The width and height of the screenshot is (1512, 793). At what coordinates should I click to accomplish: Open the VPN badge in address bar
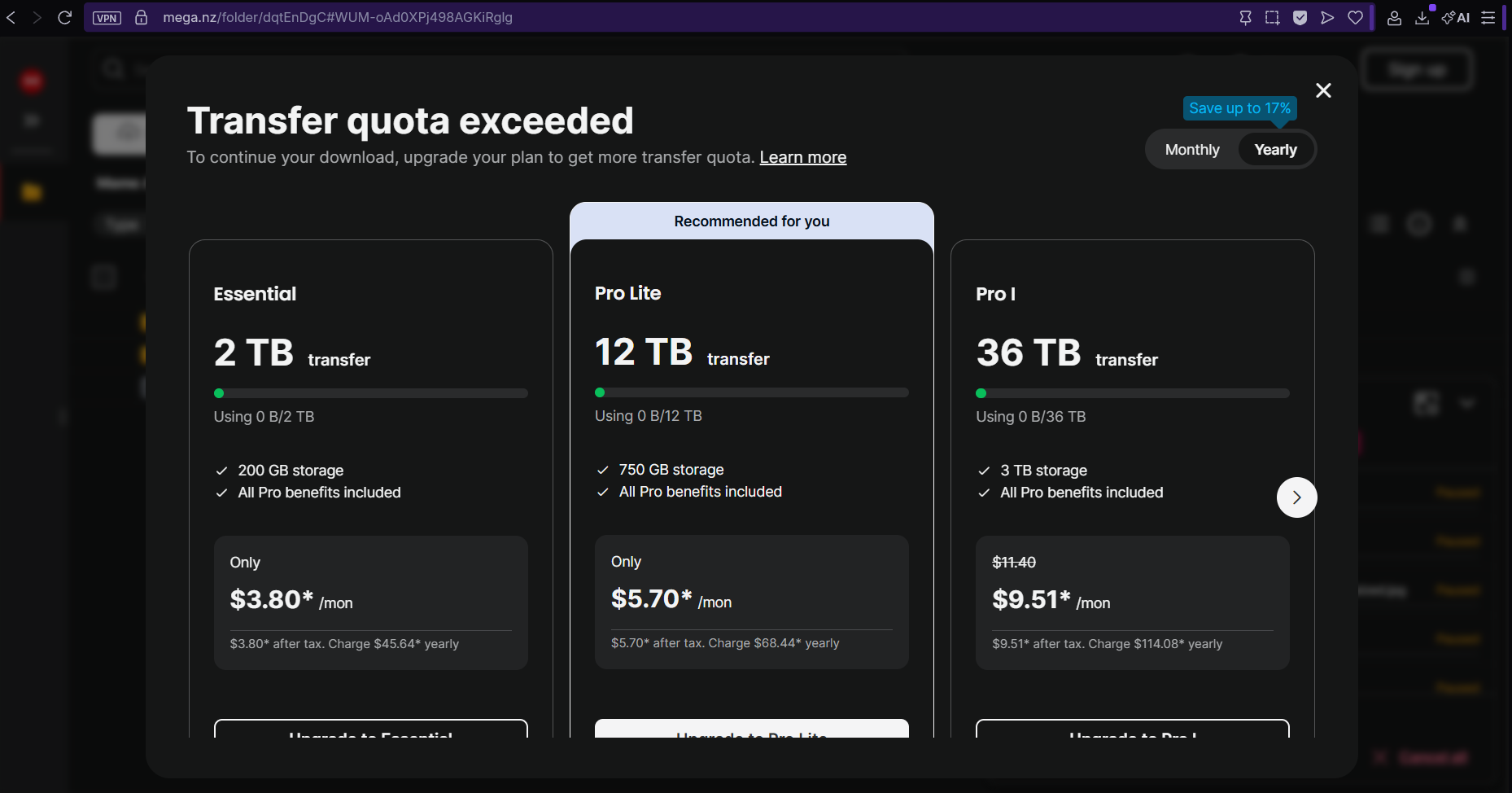(x=107, y=18)
